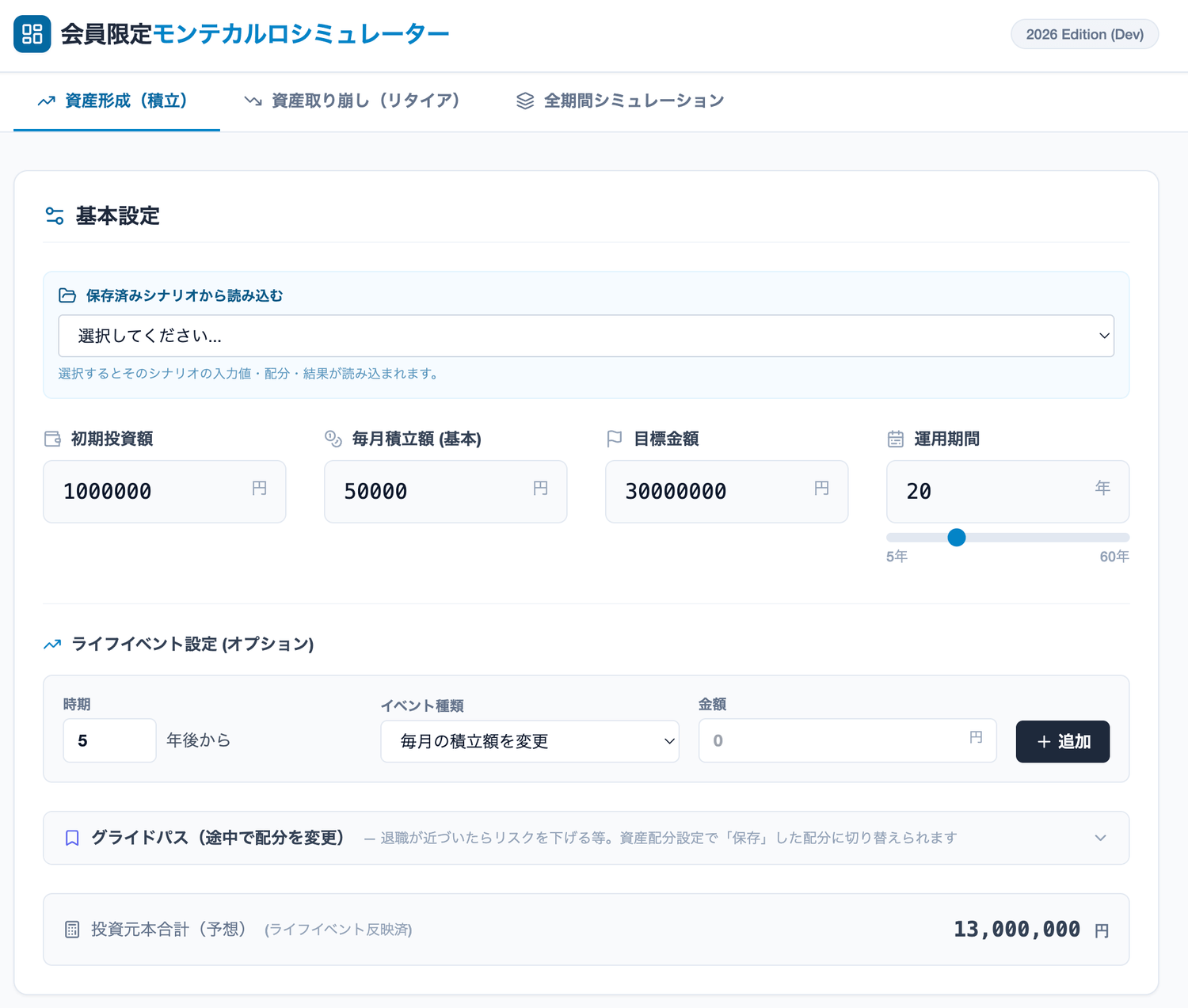Click the 追加 button
Image resolution: width=1188 pixels, height=1008 pixels.
coord(1063,741)
